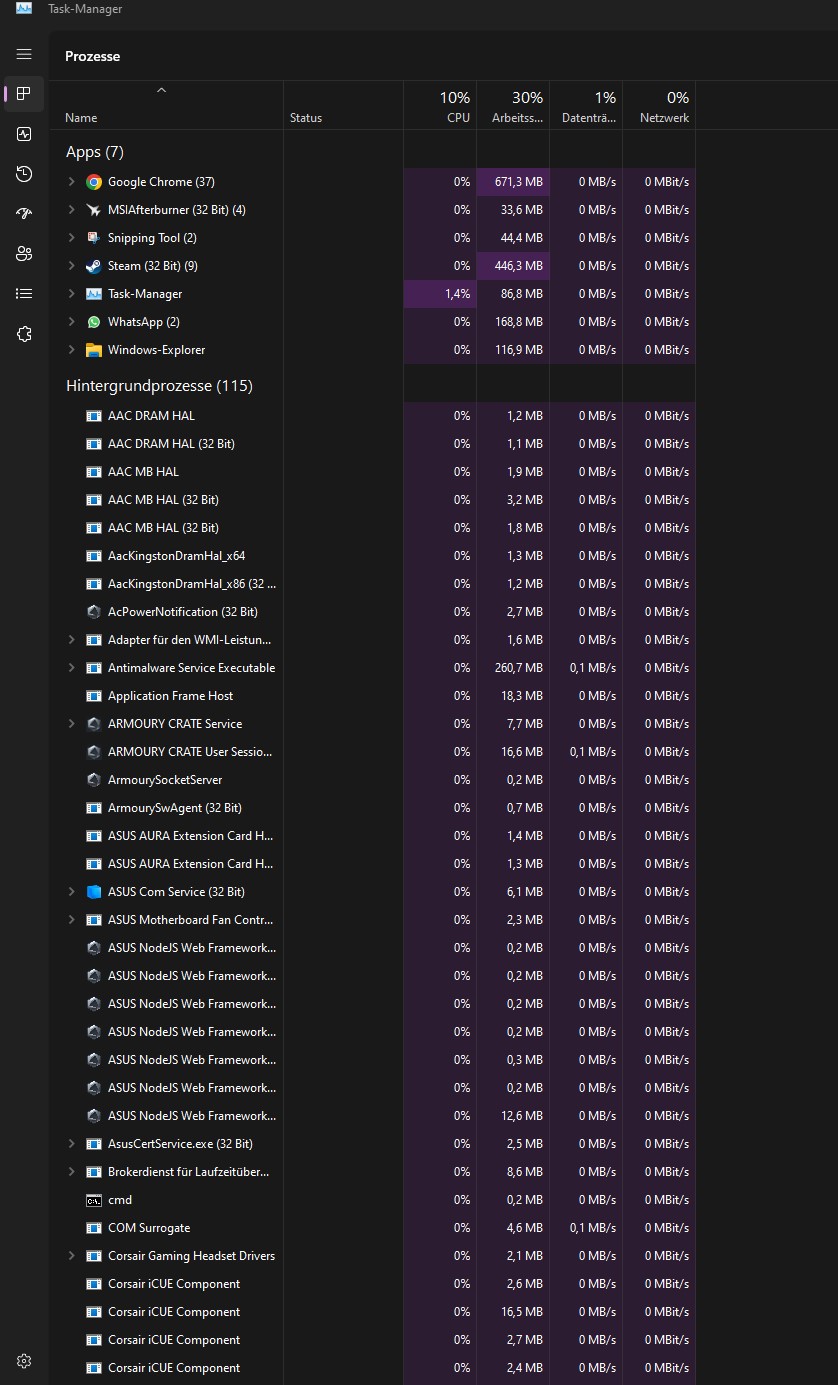Click the COM Surrogate icon
838x1385 pixels.
[94, 1228]
